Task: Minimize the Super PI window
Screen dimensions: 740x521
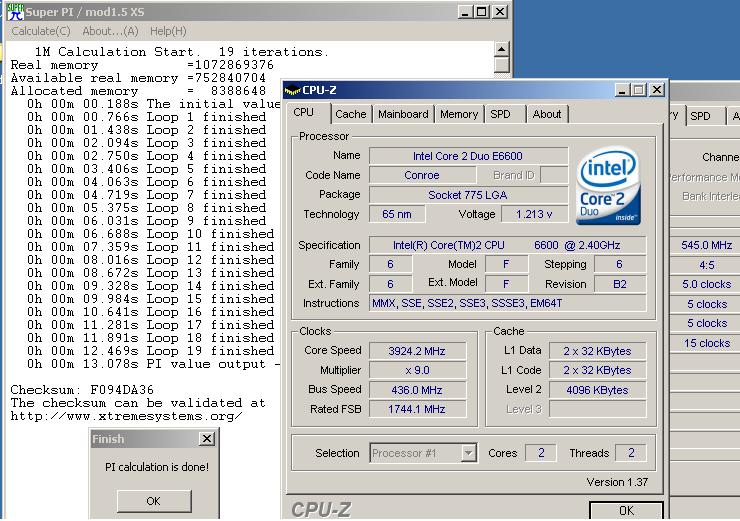Action: [x=465, y=12]
